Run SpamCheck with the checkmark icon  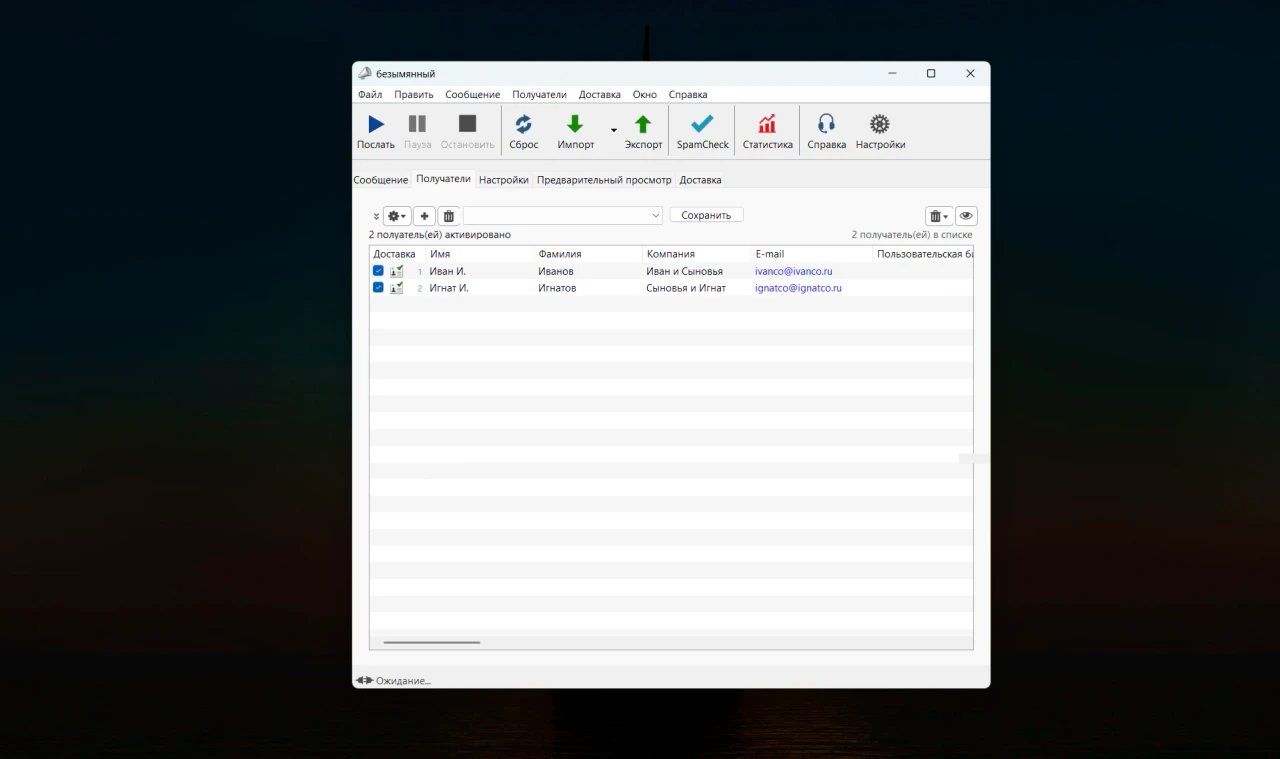coord(702,124)
